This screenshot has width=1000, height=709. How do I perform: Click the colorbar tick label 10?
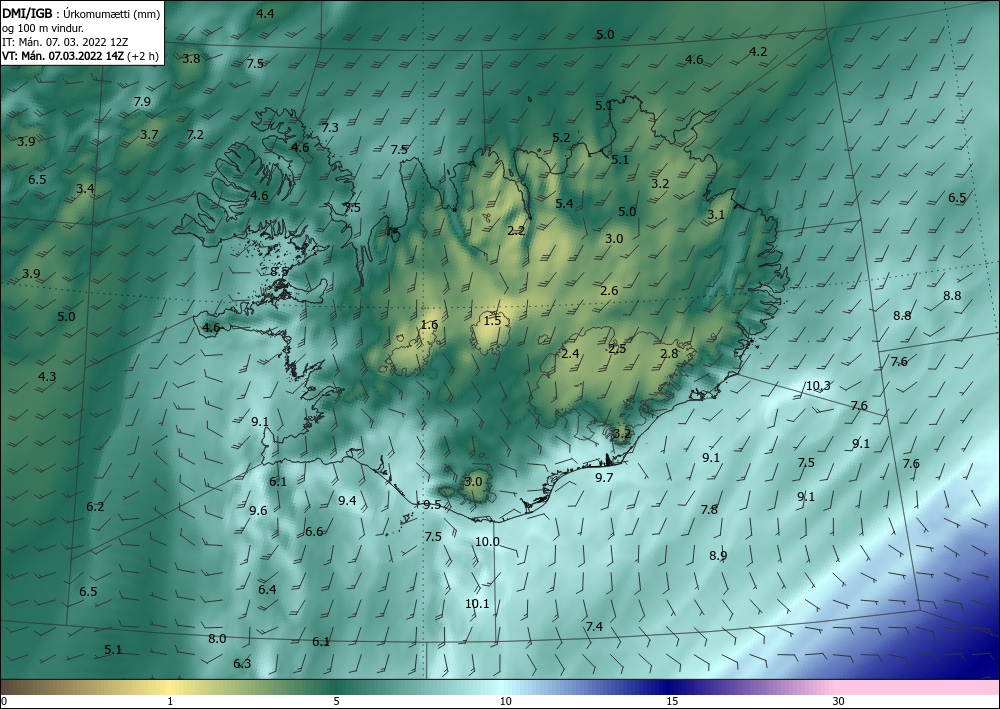[x=505, y=702]
